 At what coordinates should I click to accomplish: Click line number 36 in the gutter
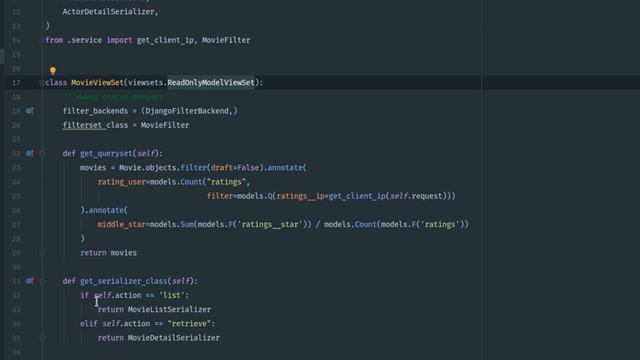pyautogui.click(x=16, y=352)
